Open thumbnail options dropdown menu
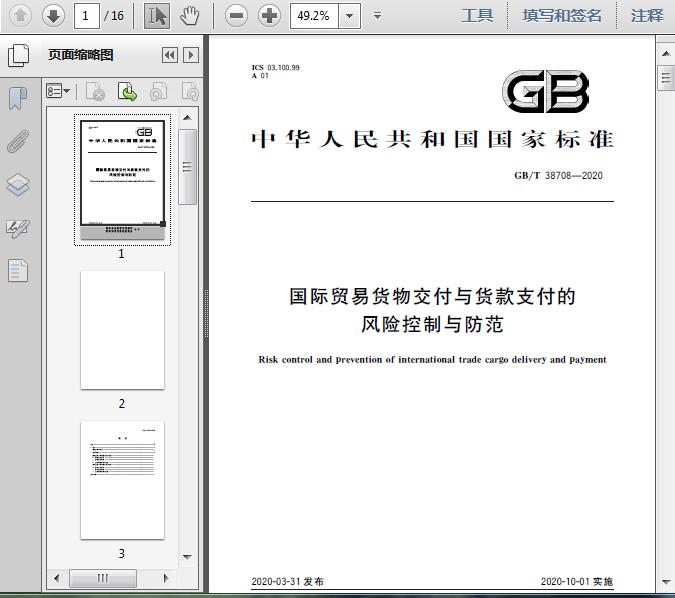675x598 pixels. [58, 91]
